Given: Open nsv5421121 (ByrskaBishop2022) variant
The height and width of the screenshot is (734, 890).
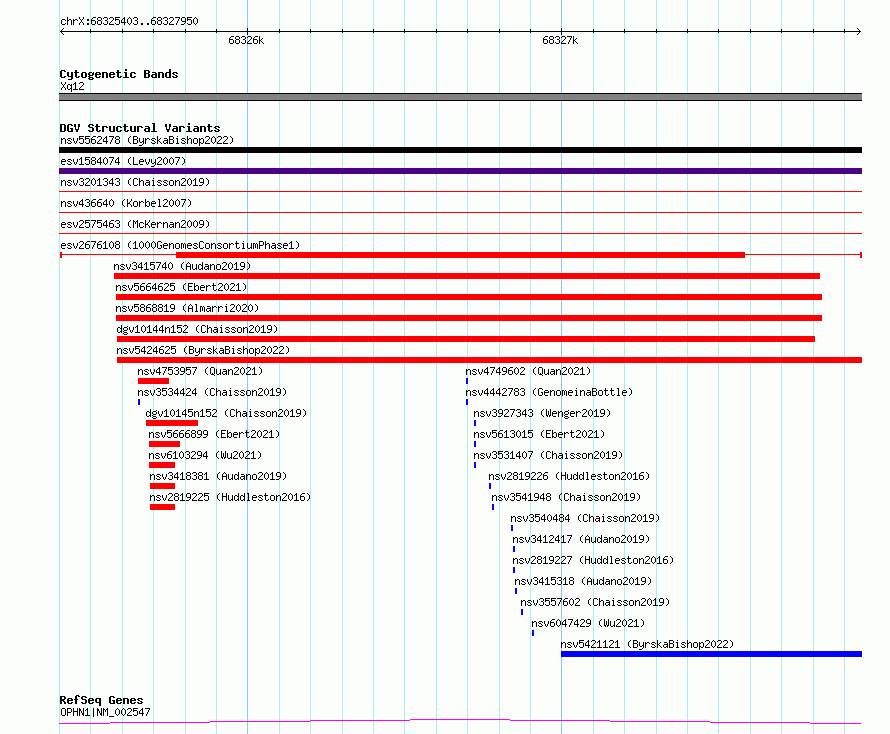Looking at the screenshot, I should point(648,644).
